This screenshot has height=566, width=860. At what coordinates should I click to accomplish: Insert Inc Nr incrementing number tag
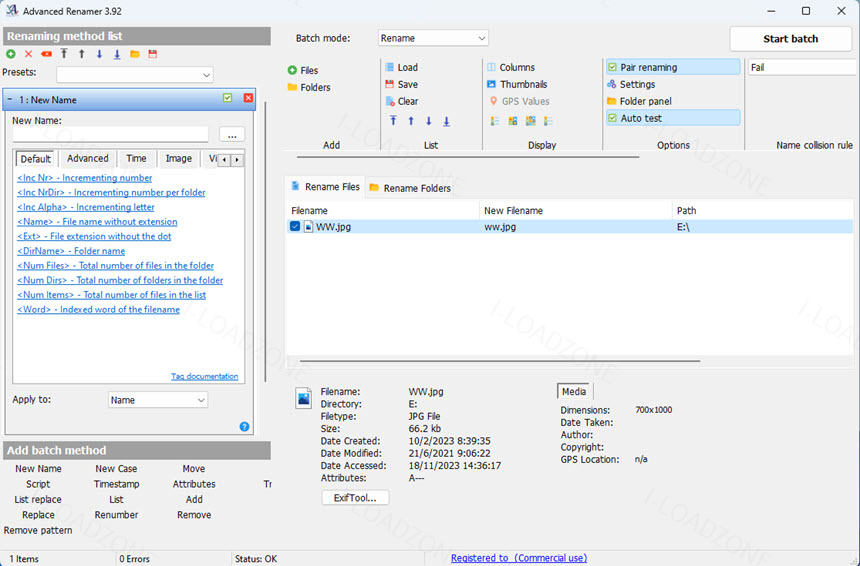click(x=84, y=178)
